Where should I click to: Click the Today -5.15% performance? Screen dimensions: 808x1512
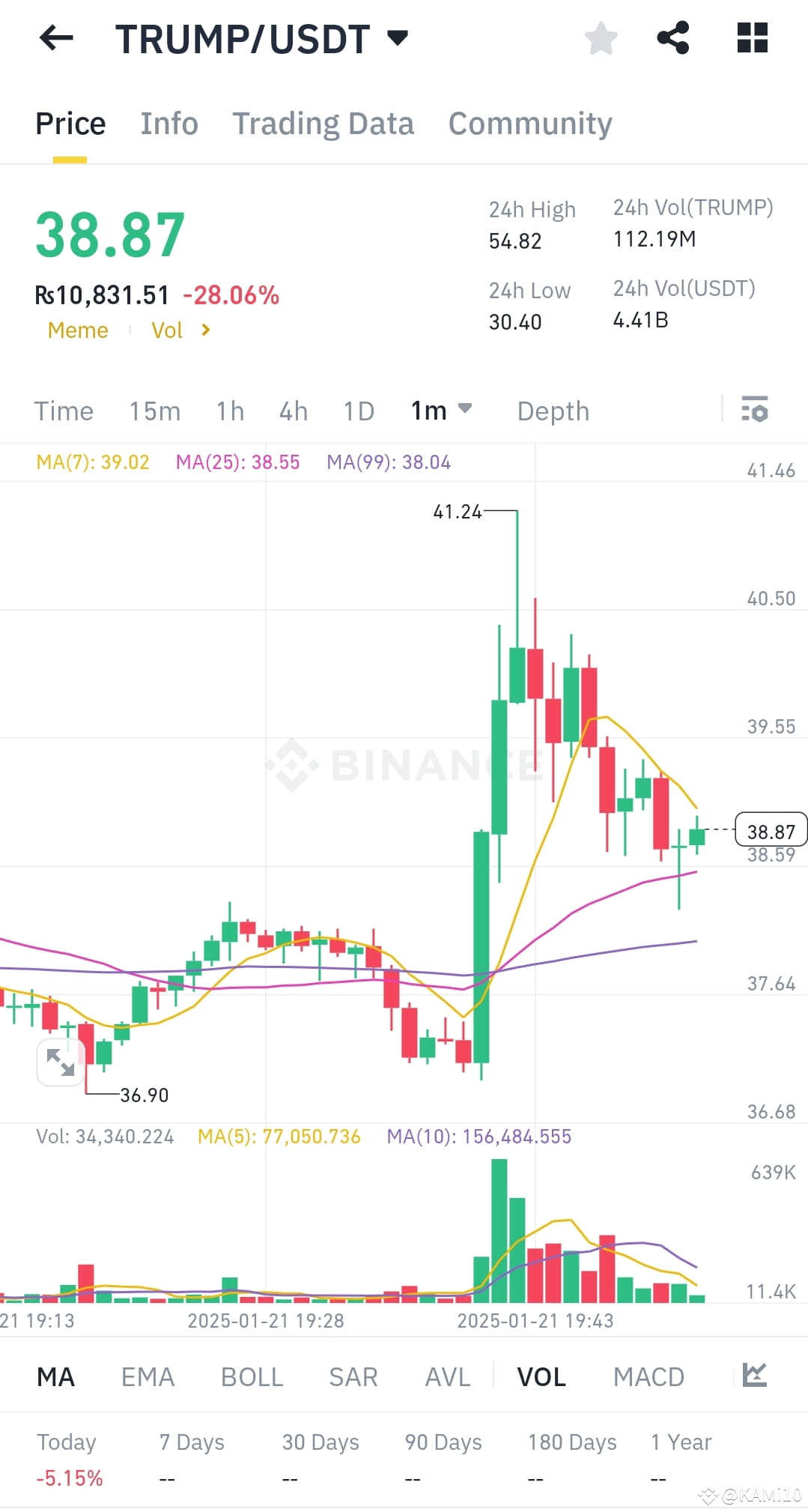(69, 1460)
